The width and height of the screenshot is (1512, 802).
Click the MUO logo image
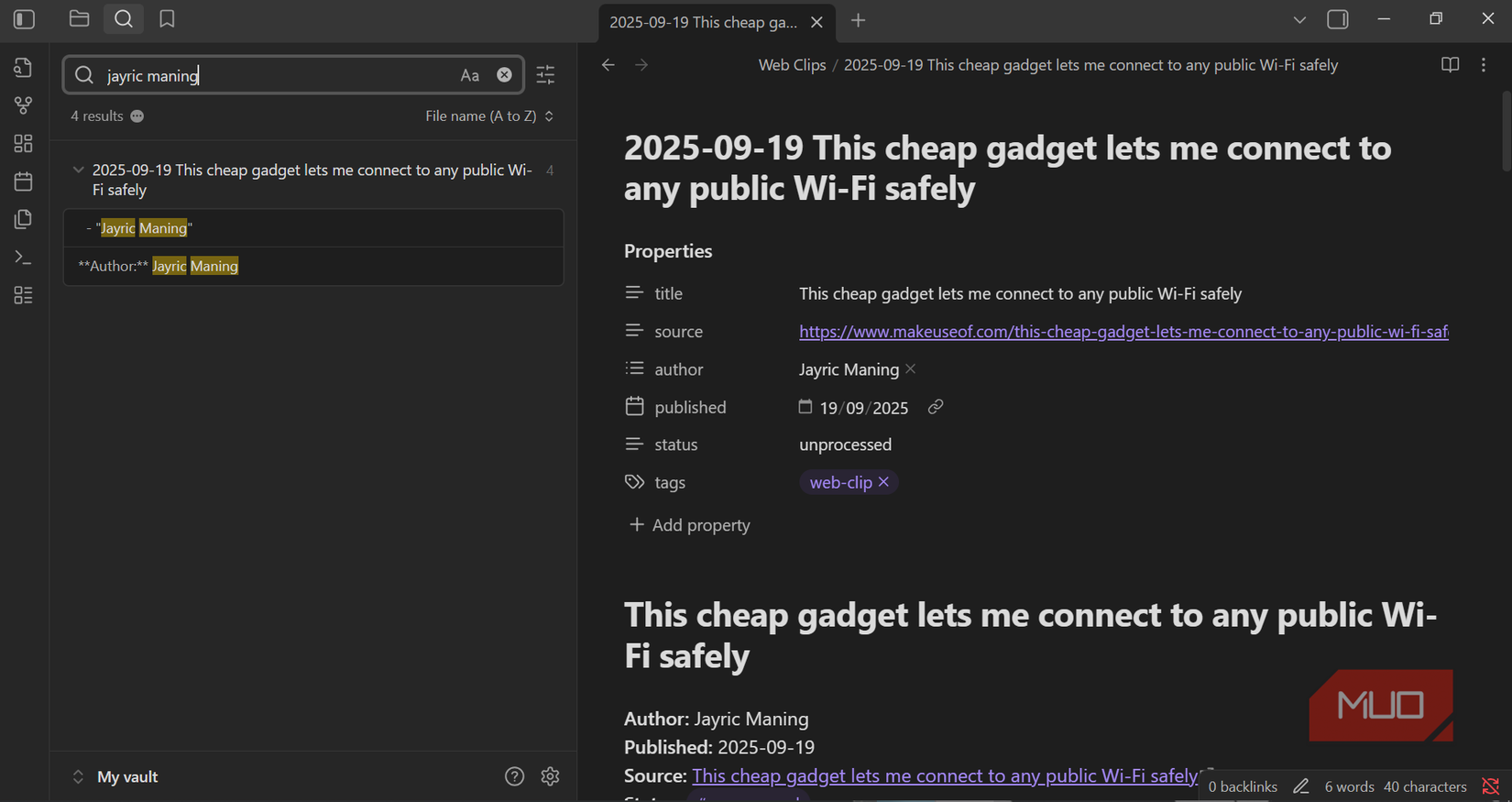click(1381, 705)
